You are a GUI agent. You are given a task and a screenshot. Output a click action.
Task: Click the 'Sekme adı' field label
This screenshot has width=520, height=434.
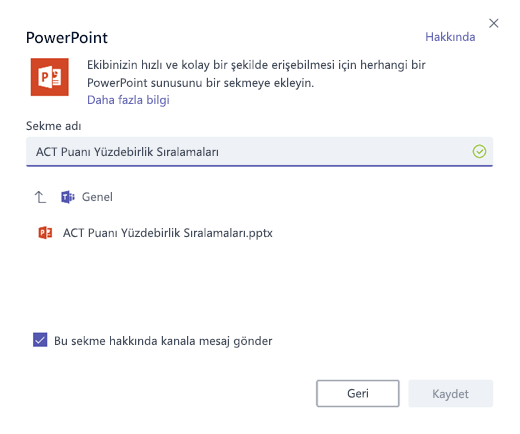pyautogui.click(x=54, y=126)
